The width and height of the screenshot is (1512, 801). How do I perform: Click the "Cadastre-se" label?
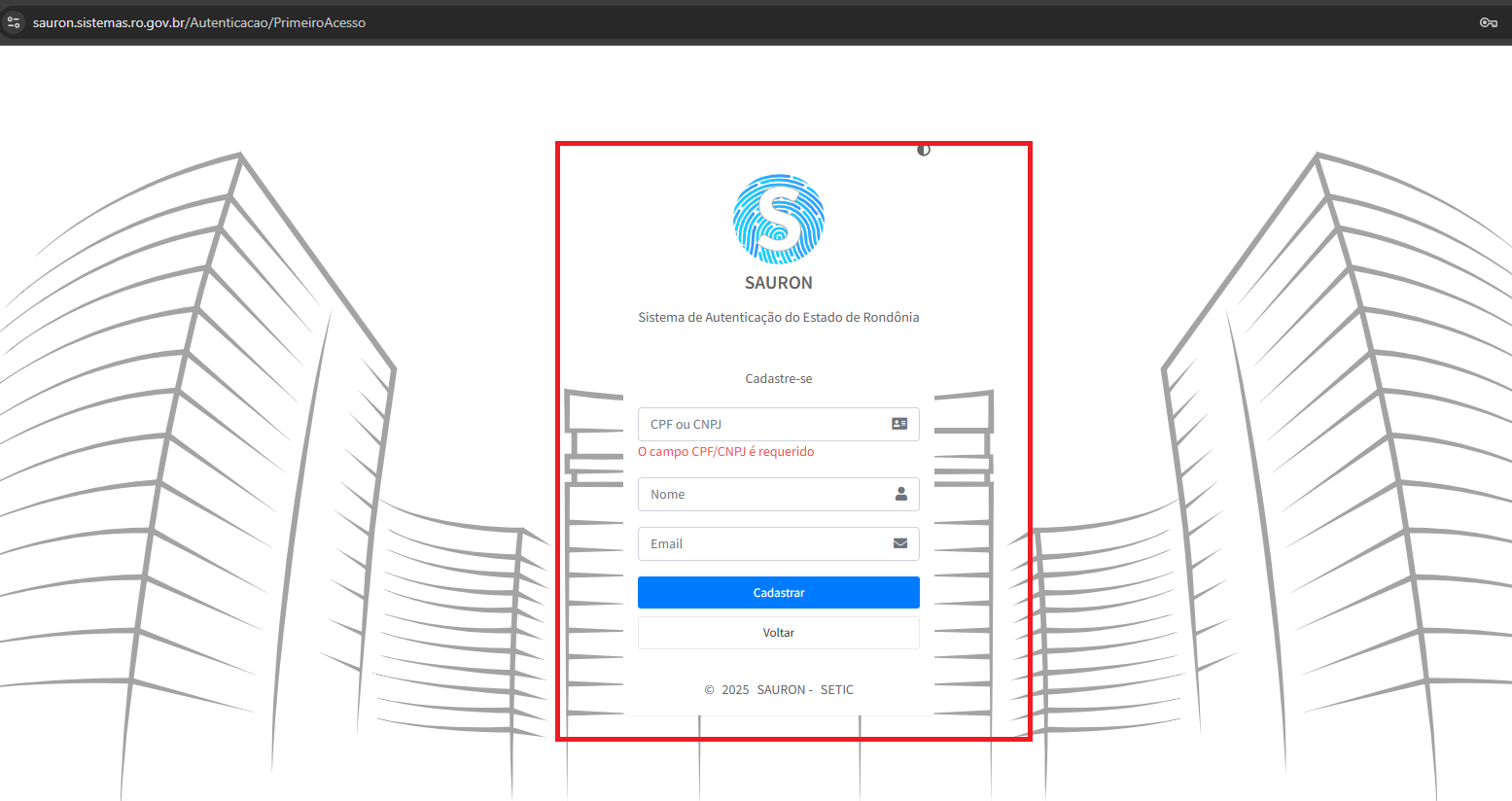coord(779,378)
